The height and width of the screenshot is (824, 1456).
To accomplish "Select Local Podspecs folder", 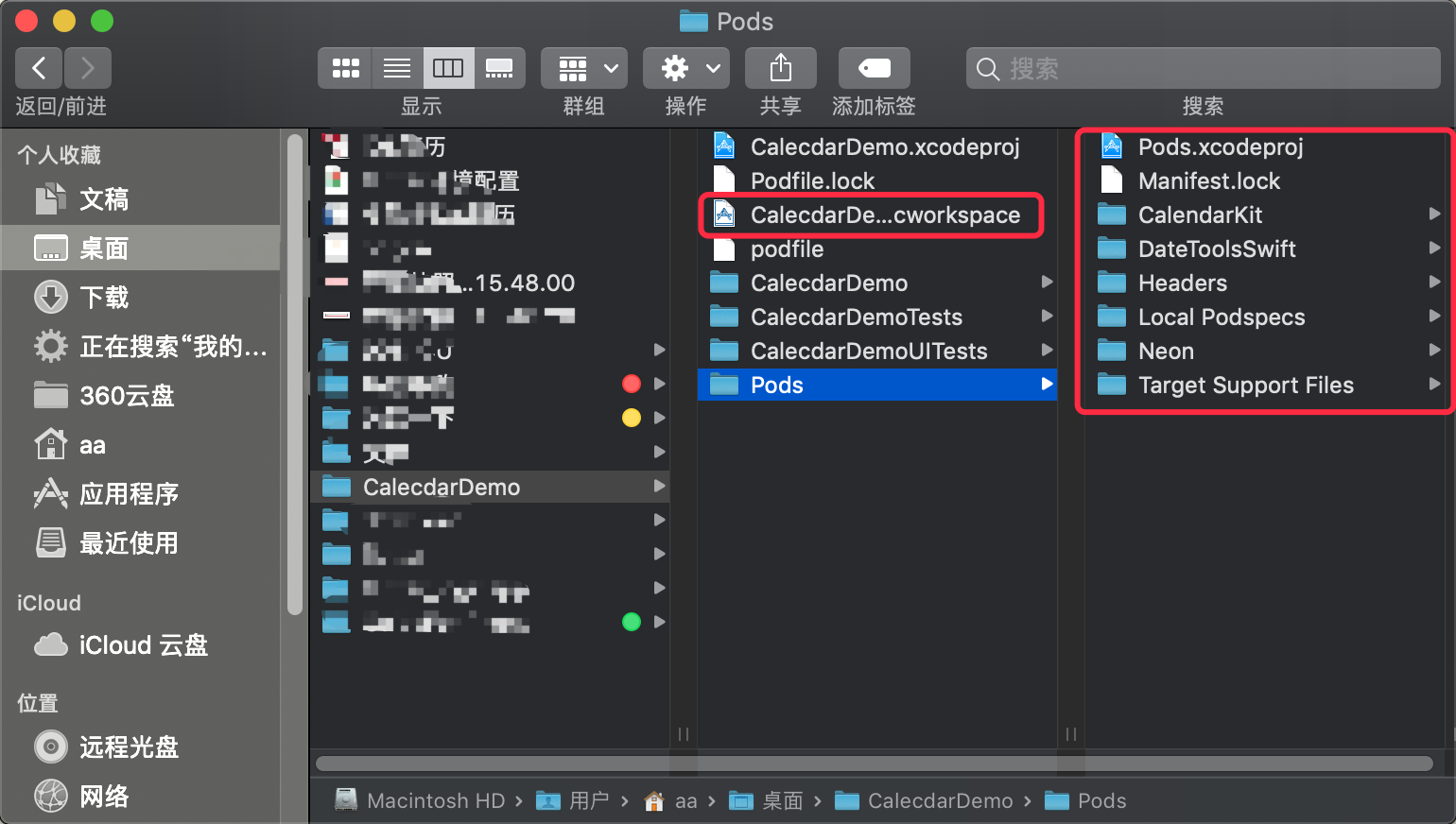I will pos(1266,317).
